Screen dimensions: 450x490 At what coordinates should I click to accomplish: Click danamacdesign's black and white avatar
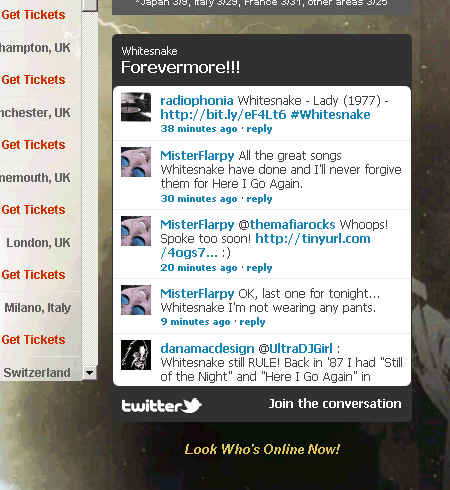(x=136, y=355)
